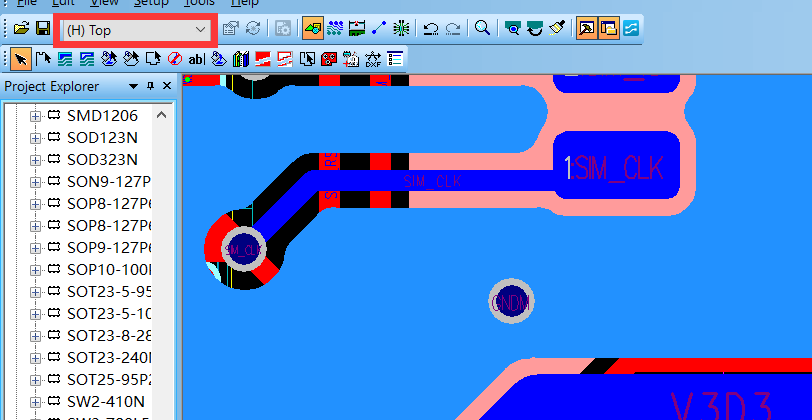This screenshot has width=812, height=420.
Task: Open the Properties toolbar icon
Action: [230, 28]
